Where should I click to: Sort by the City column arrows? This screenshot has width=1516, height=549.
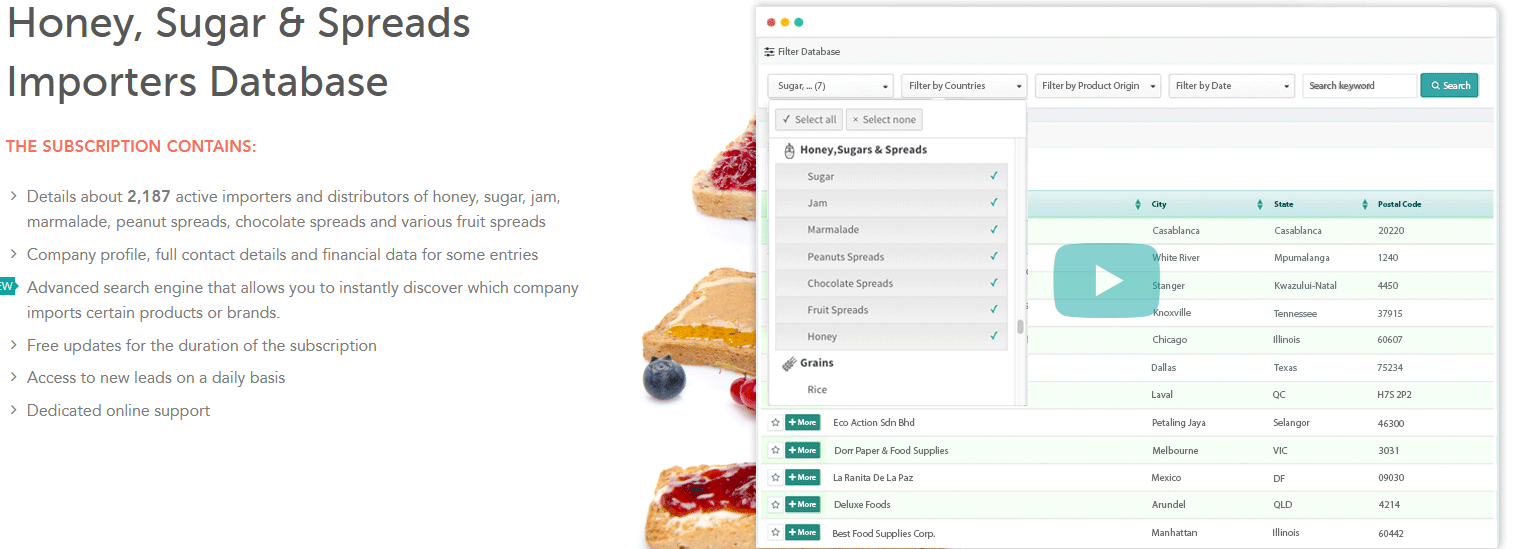(x=1259, y=205)
